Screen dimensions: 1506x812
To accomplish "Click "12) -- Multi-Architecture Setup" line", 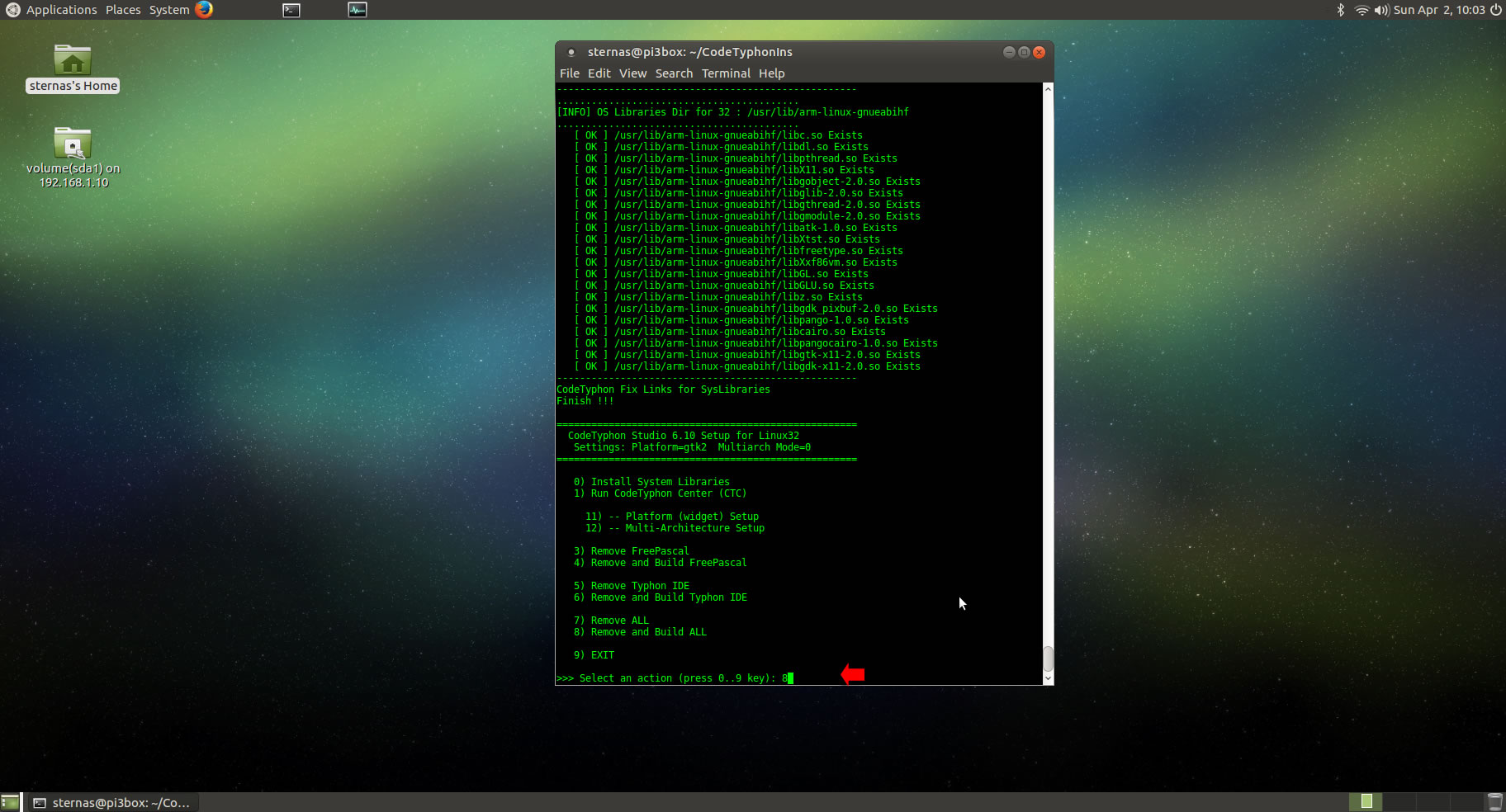I will coord(675,528).
